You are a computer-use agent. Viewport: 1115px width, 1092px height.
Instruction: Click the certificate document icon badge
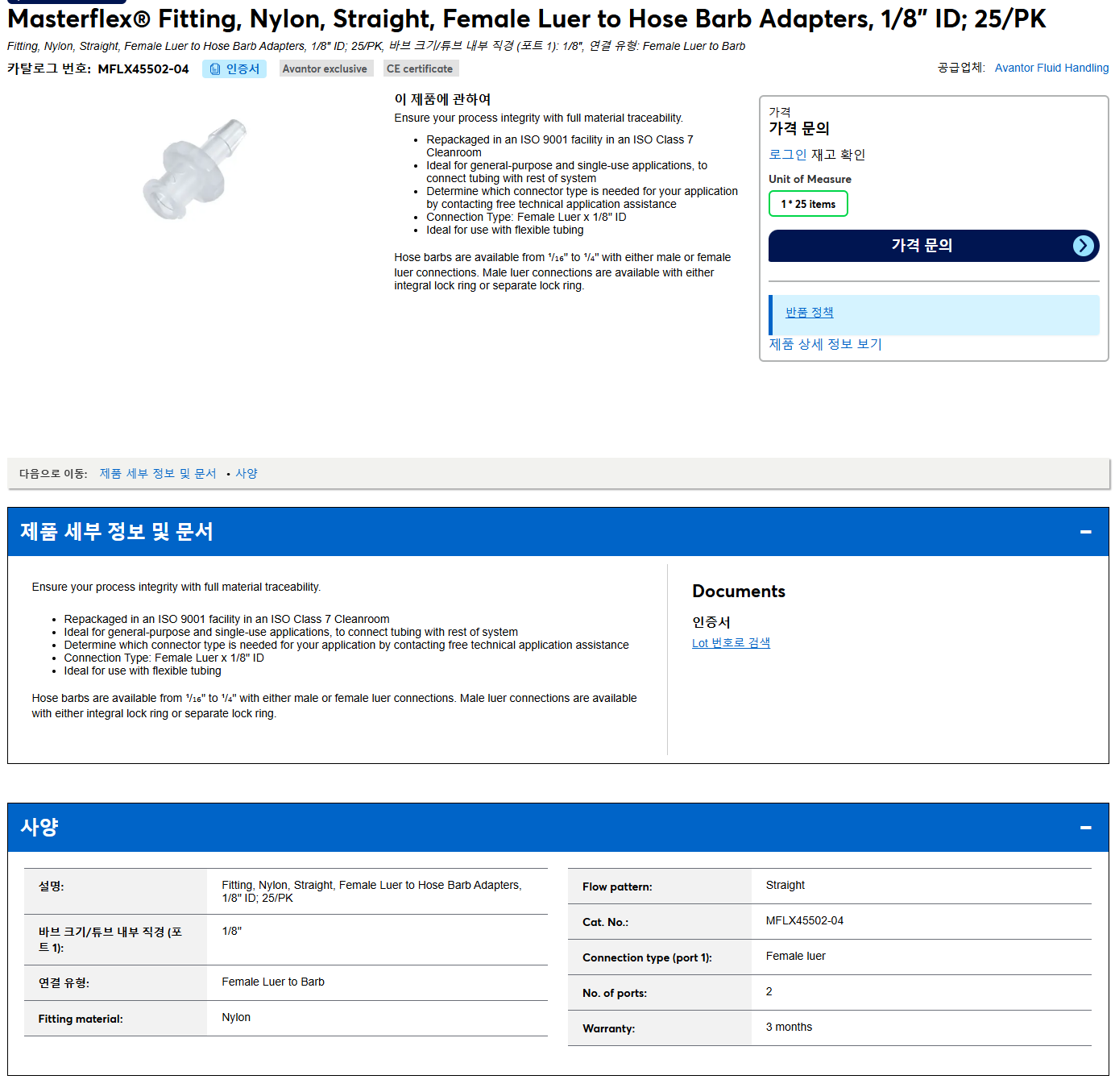click(215, 69)
